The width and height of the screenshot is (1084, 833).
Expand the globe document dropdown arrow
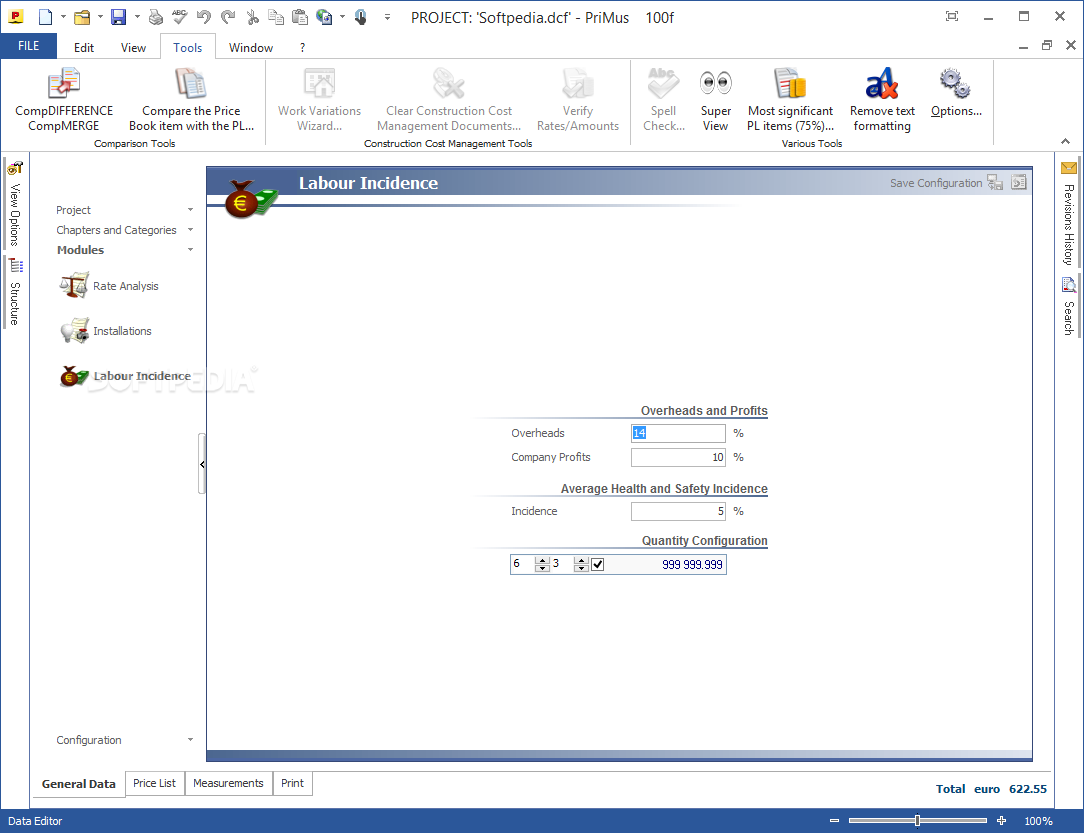tap(342, 17)
